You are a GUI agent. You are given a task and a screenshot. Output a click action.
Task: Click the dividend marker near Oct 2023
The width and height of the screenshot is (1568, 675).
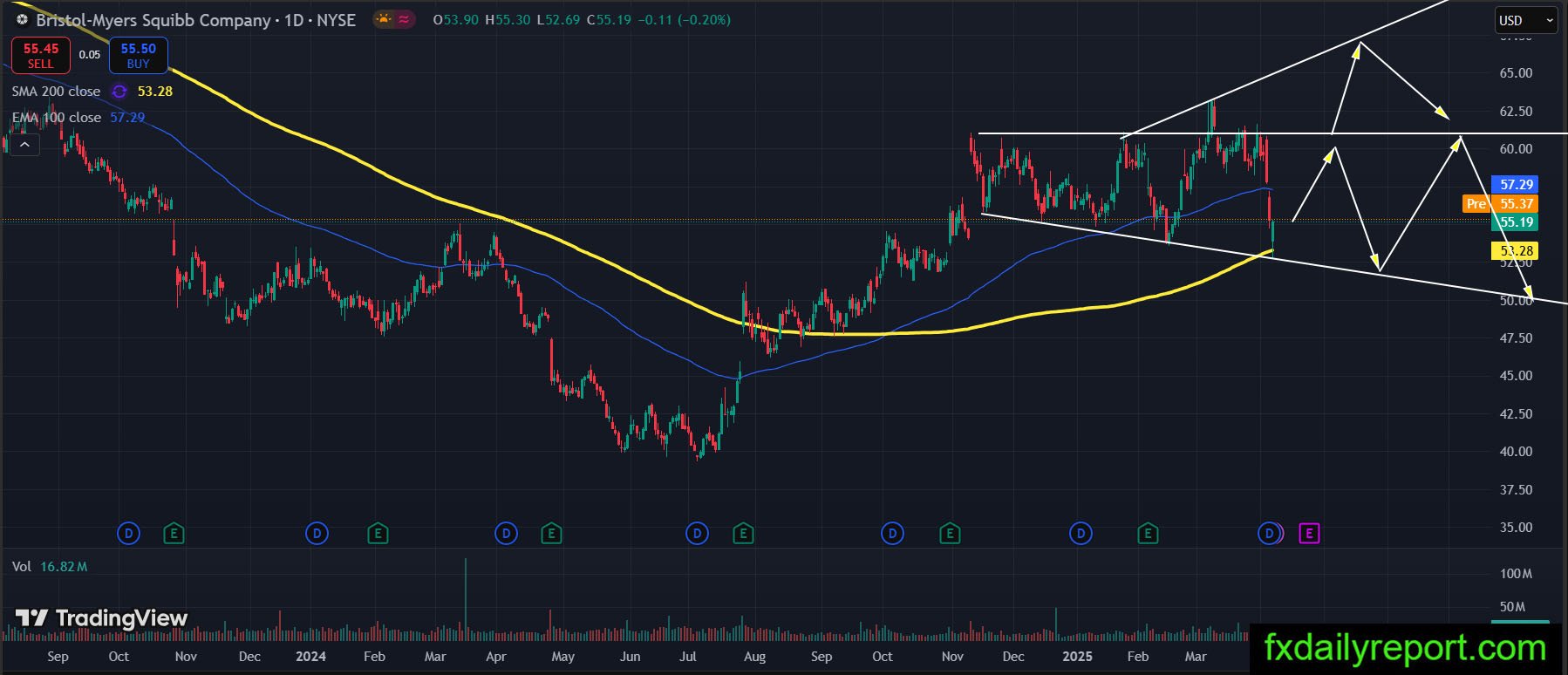tap(128, 533)
